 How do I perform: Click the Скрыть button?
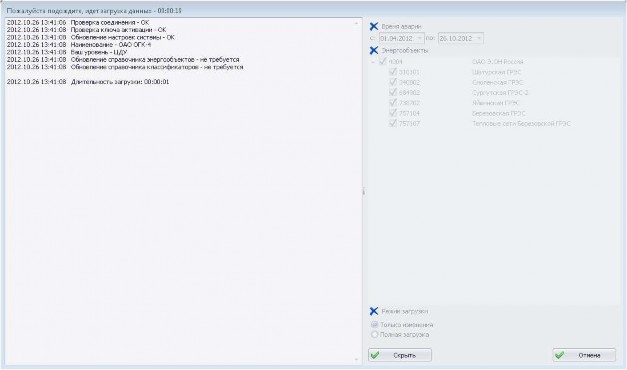pos(400,355)
